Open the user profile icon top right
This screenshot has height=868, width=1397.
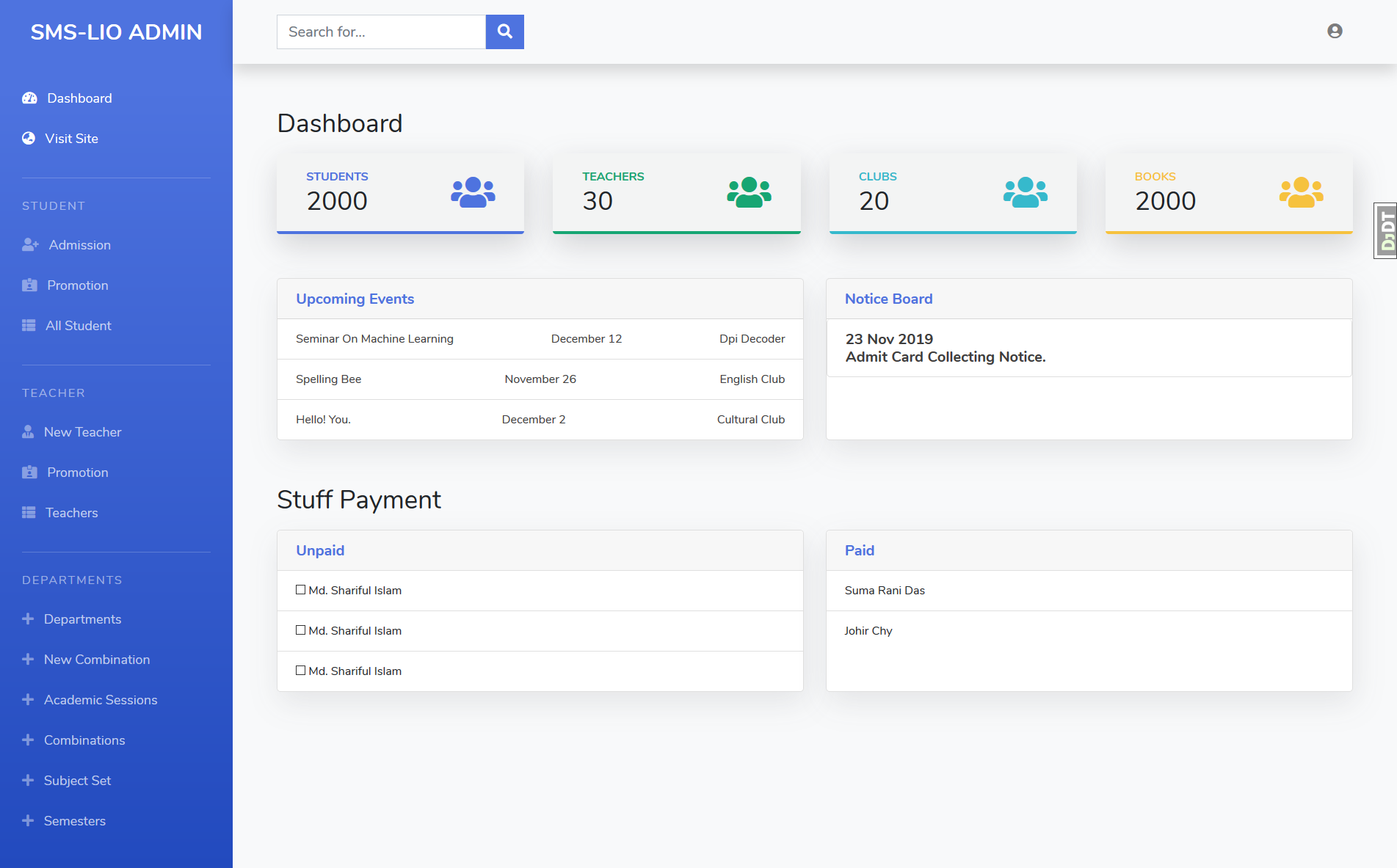(1334, 31)
